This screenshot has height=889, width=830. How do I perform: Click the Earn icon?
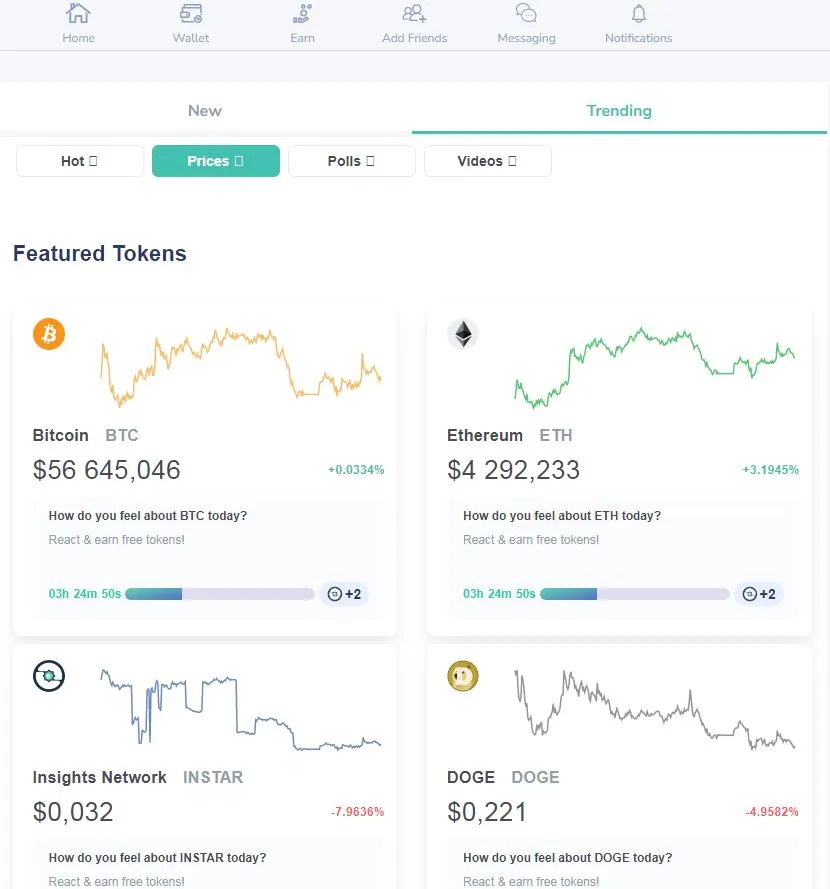(302, 13)
